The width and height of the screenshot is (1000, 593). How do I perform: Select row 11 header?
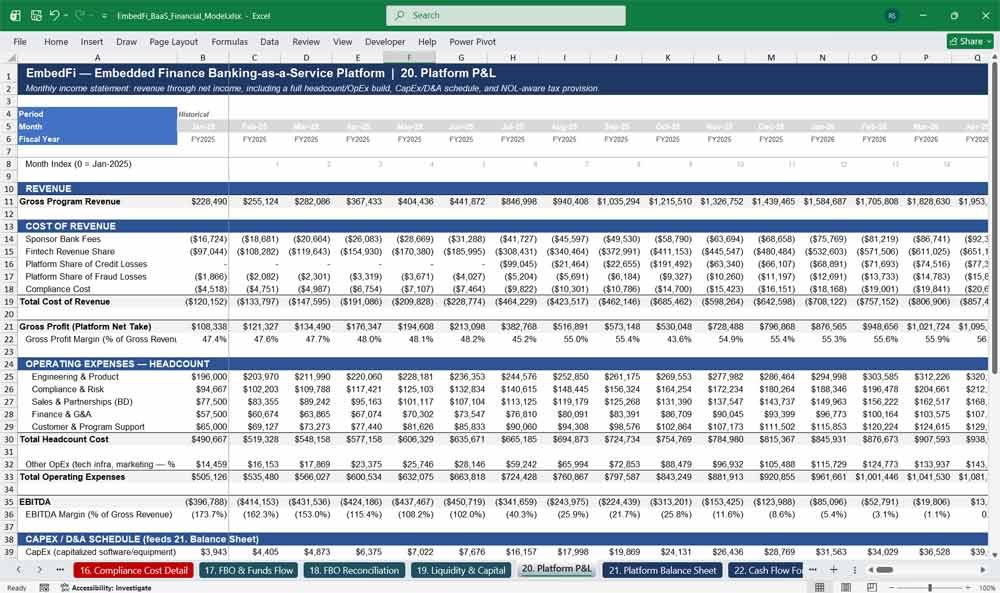(9, 201)
